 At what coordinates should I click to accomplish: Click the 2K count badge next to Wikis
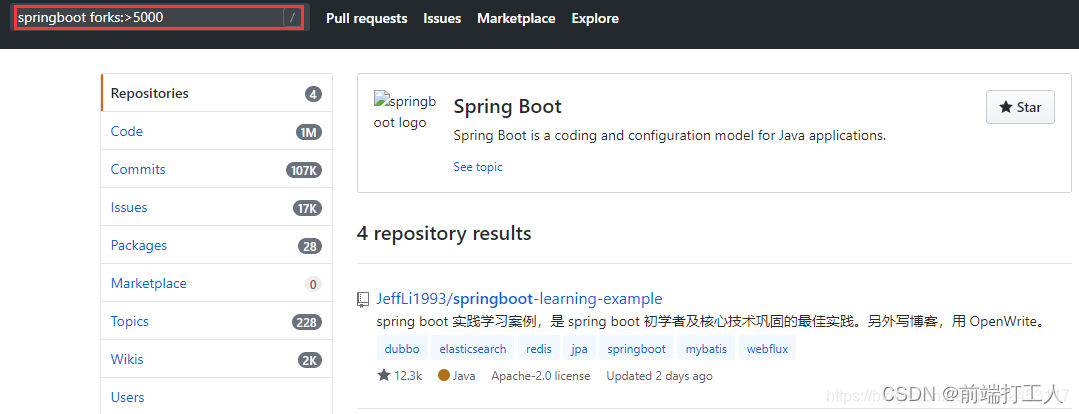310,360
